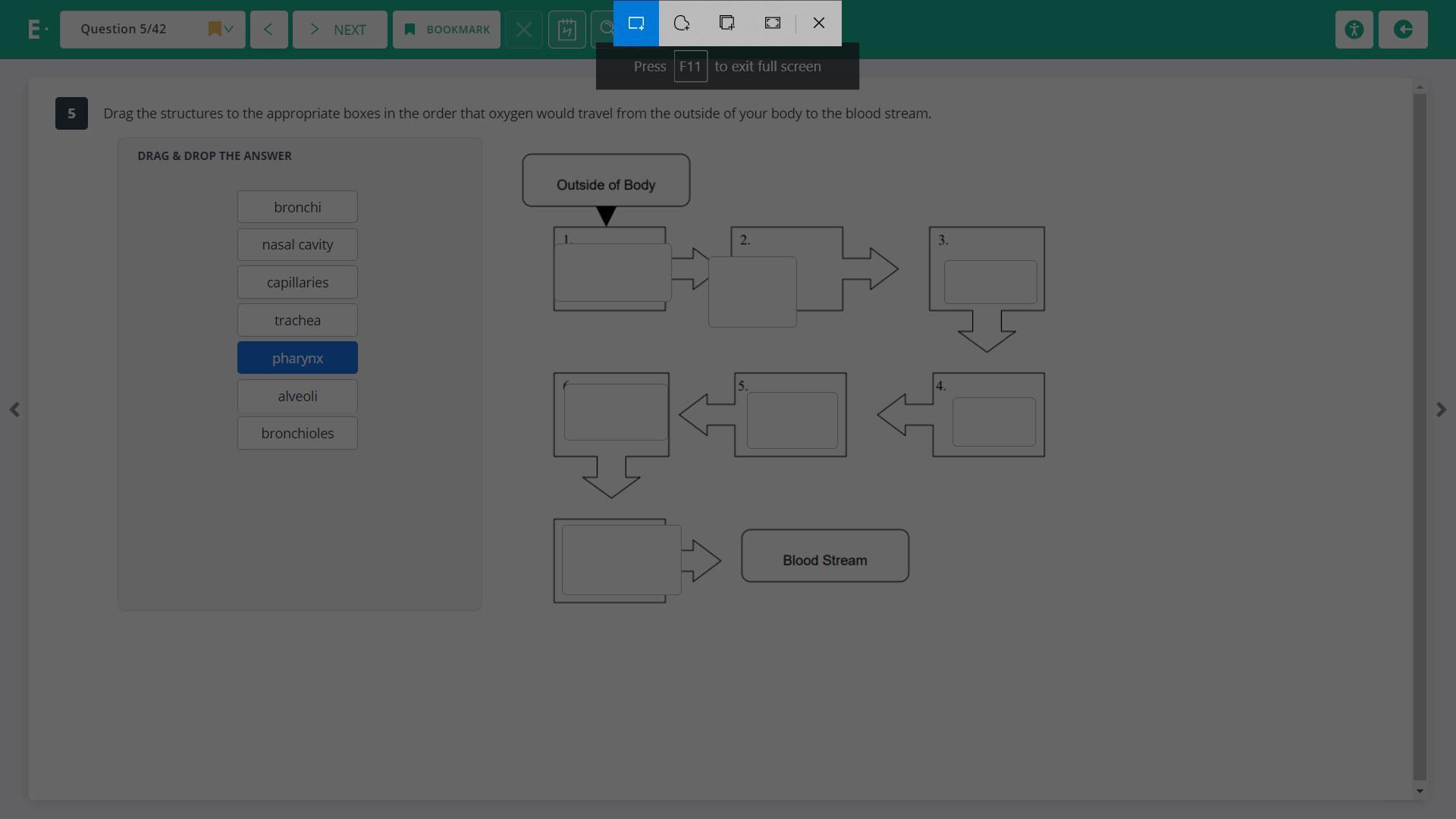Image resolution: width=1456 pixels, height=819 pixels.
Task: Click the DRAG & DROP THE ANSWER heading
Action: pos(215,155)
